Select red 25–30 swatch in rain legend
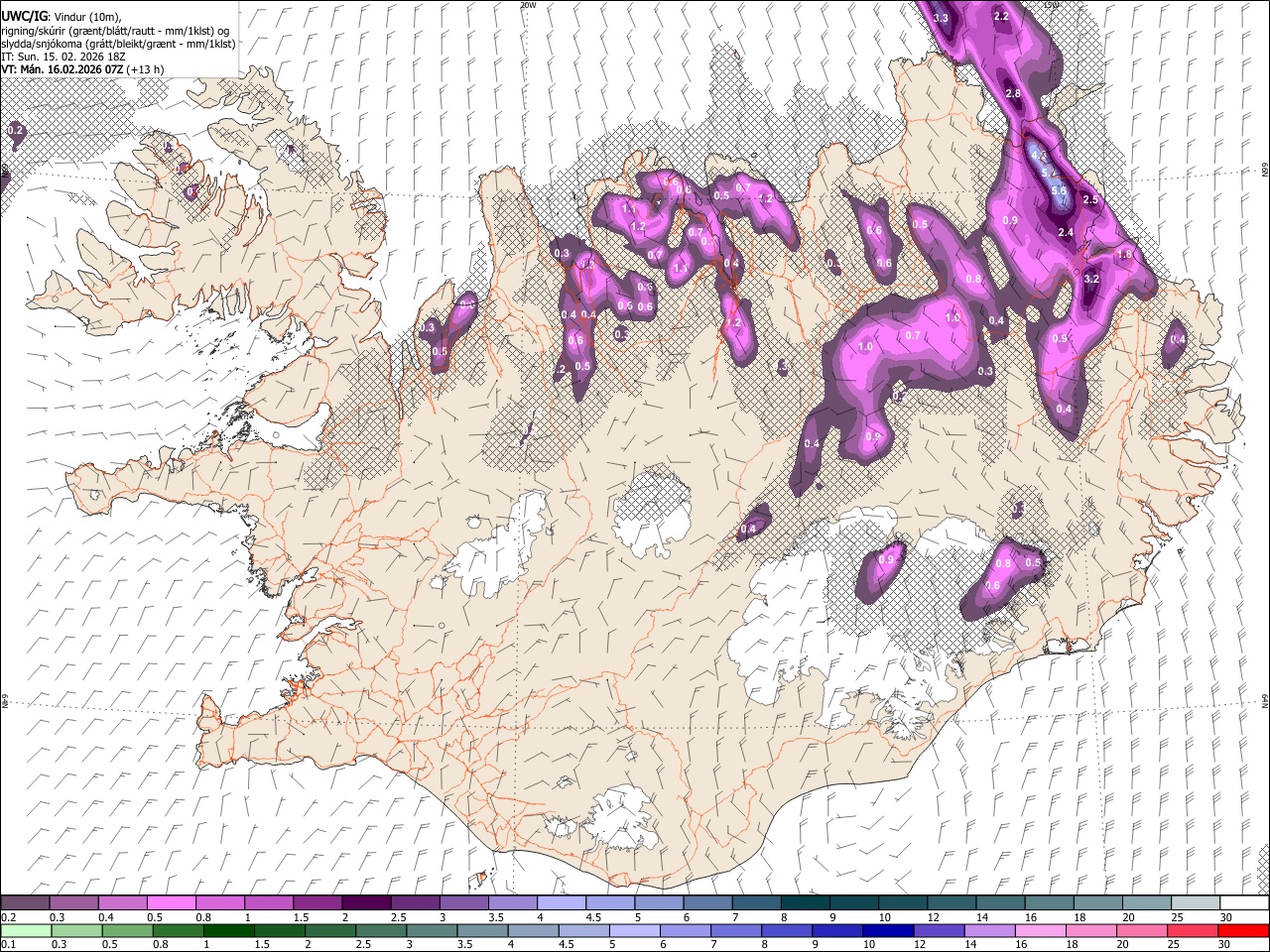 point(1195,930)
